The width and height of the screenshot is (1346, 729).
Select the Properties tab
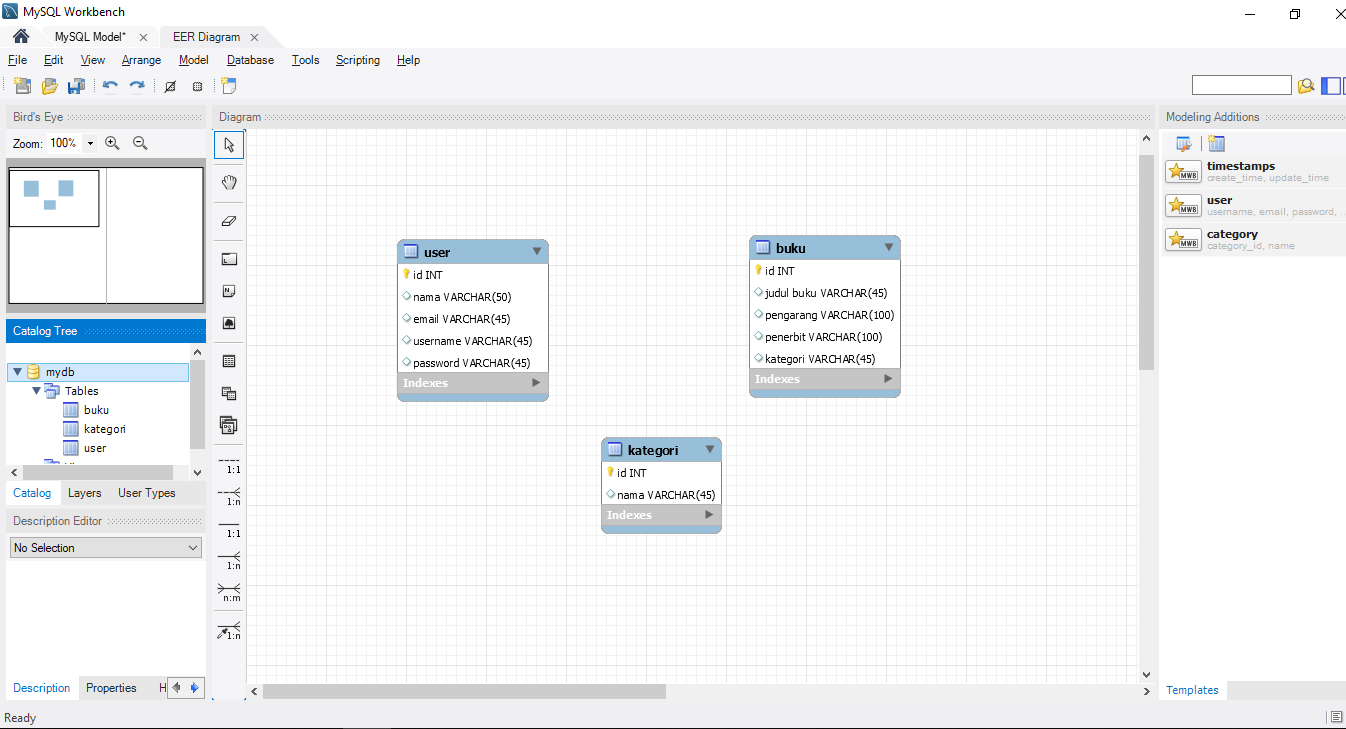pyautogui.click(x=111, y=688)
